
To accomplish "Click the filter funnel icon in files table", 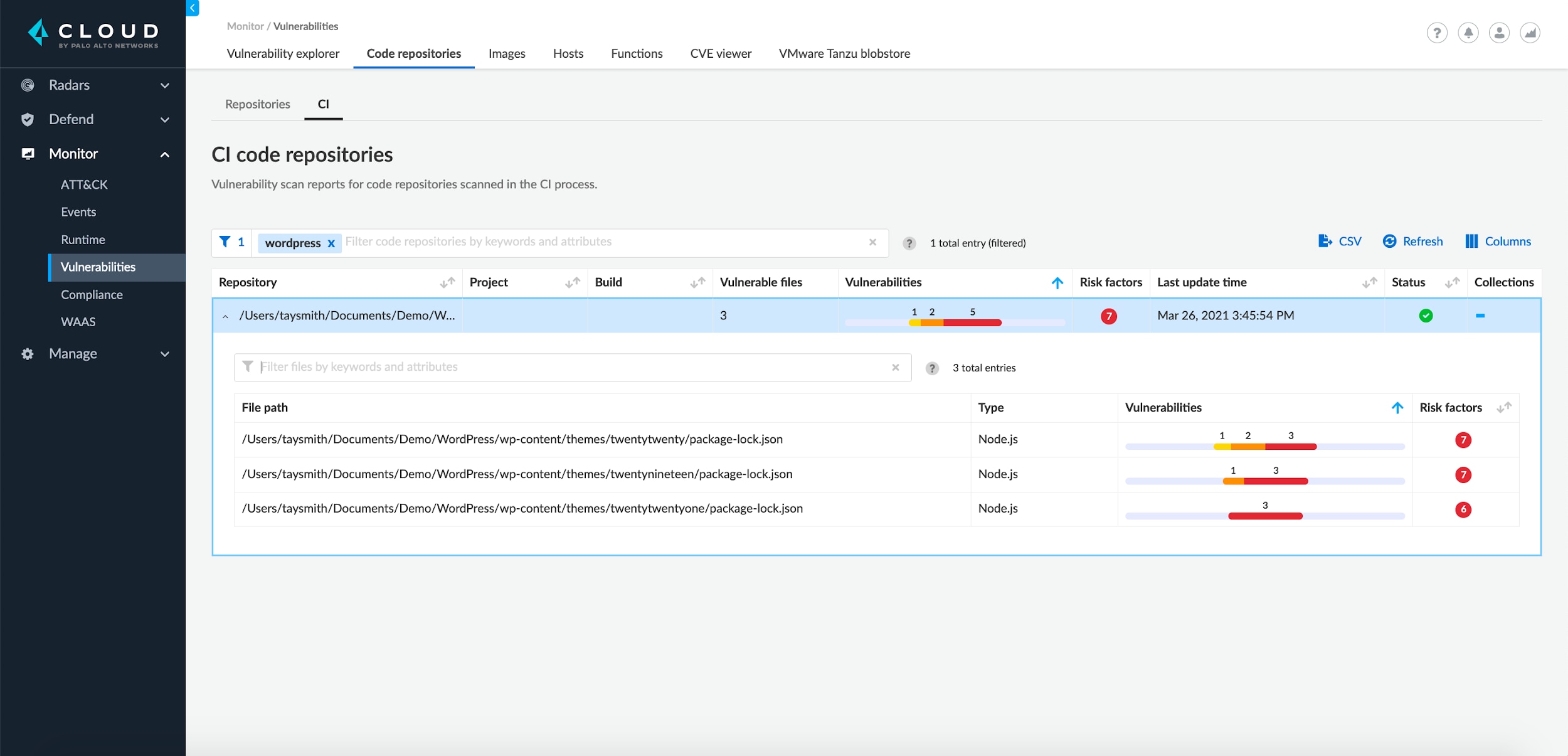I will coord(248,365).
